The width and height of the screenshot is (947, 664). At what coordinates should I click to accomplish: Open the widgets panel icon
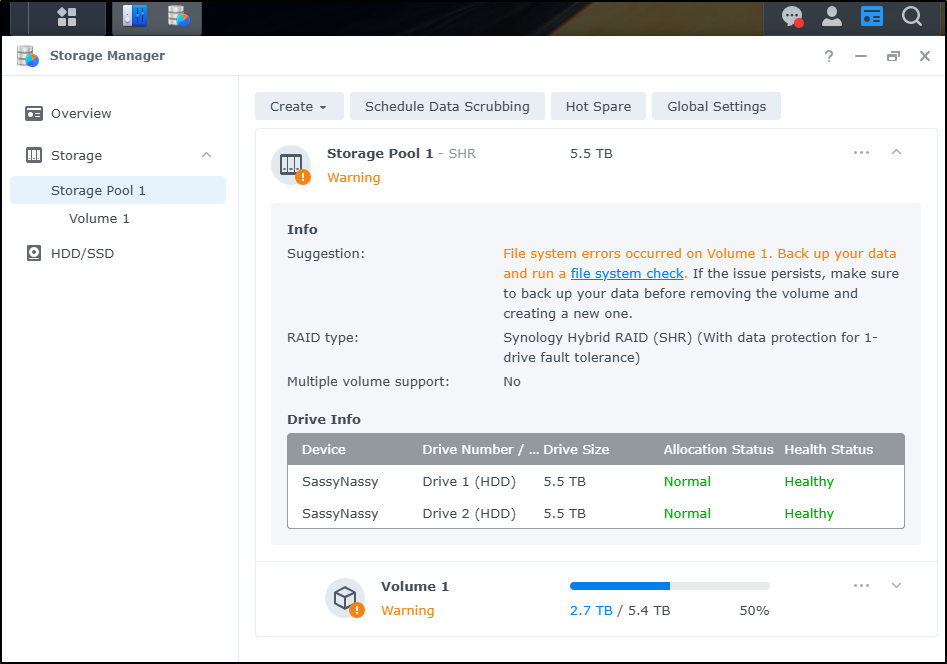pyautogui.click(x=872, y=16)
